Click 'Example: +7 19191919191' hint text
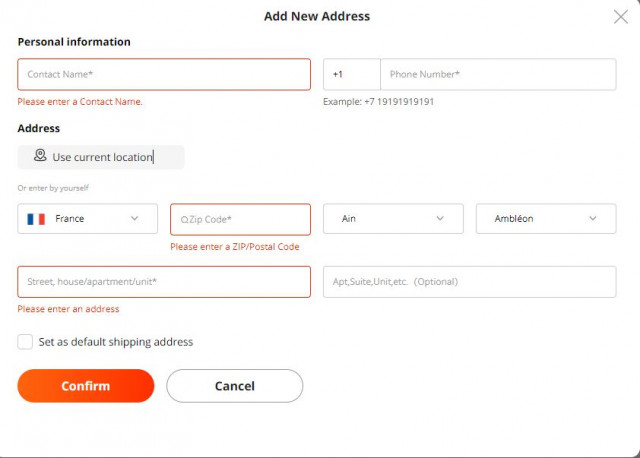 [378, 102]
